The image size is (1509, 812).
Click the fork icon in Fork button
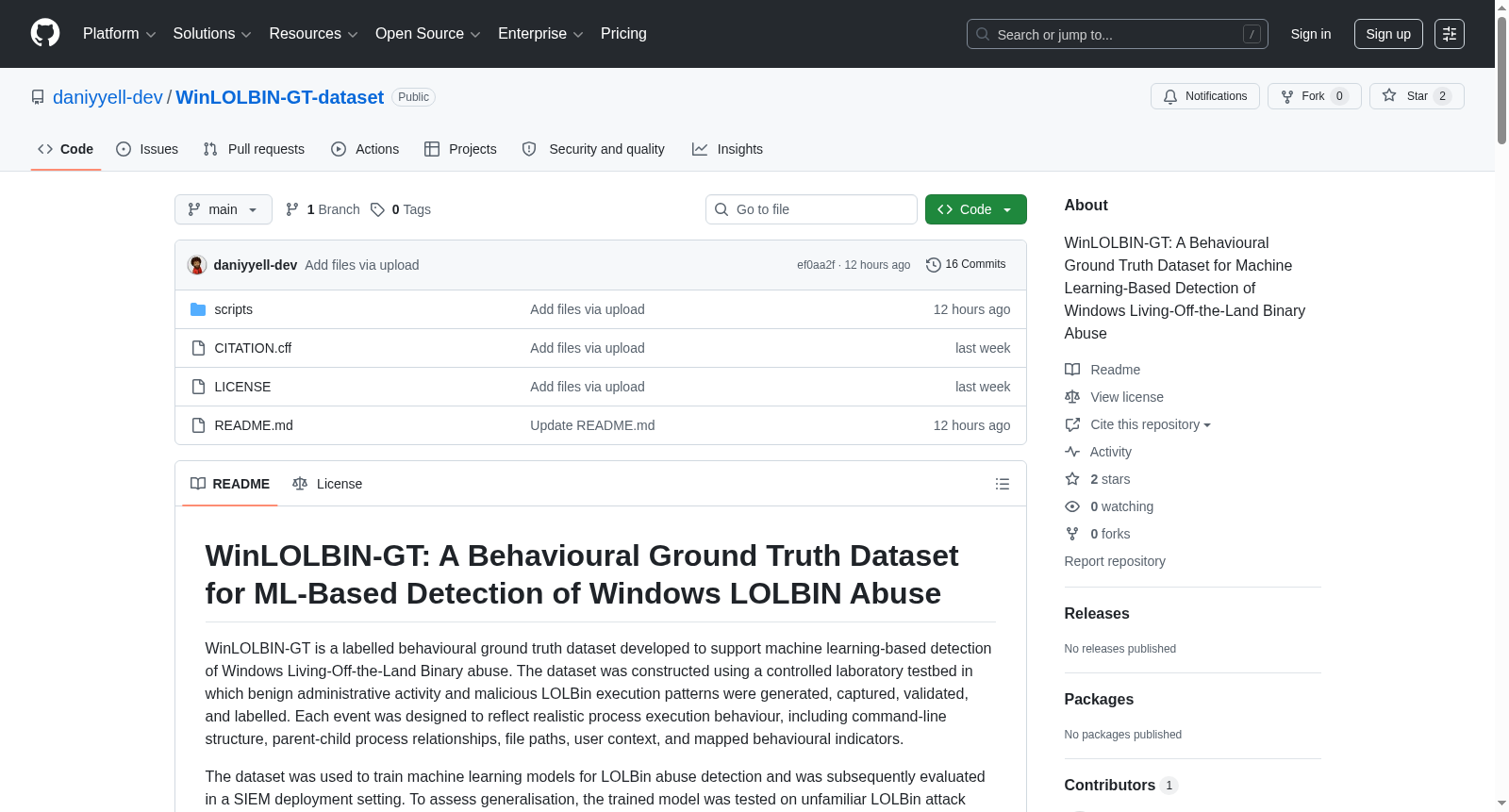tap(1287, 96)
